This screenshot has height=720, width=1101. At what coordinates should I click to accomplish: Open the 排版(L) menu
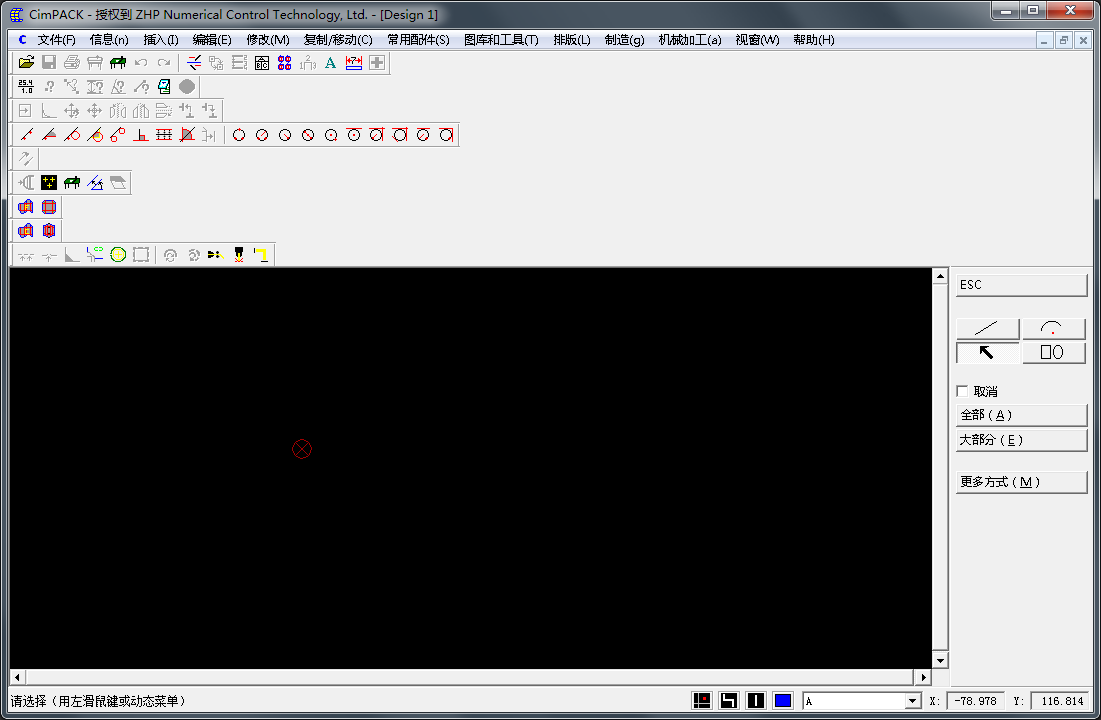(x=572, y=40)
